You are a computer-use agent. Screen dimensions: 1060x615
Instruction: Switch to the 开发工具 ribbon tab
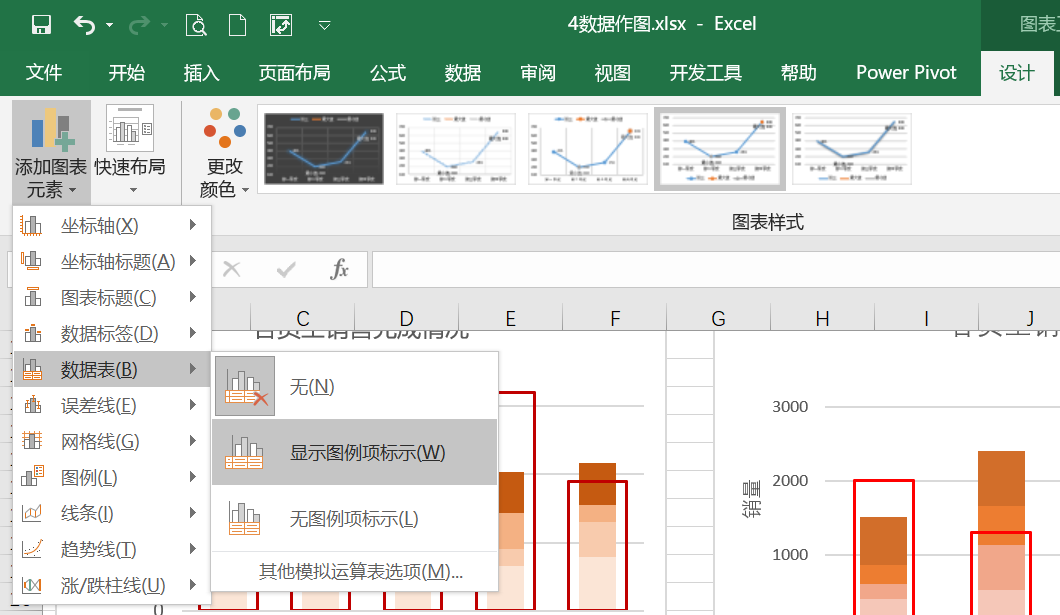706,72
